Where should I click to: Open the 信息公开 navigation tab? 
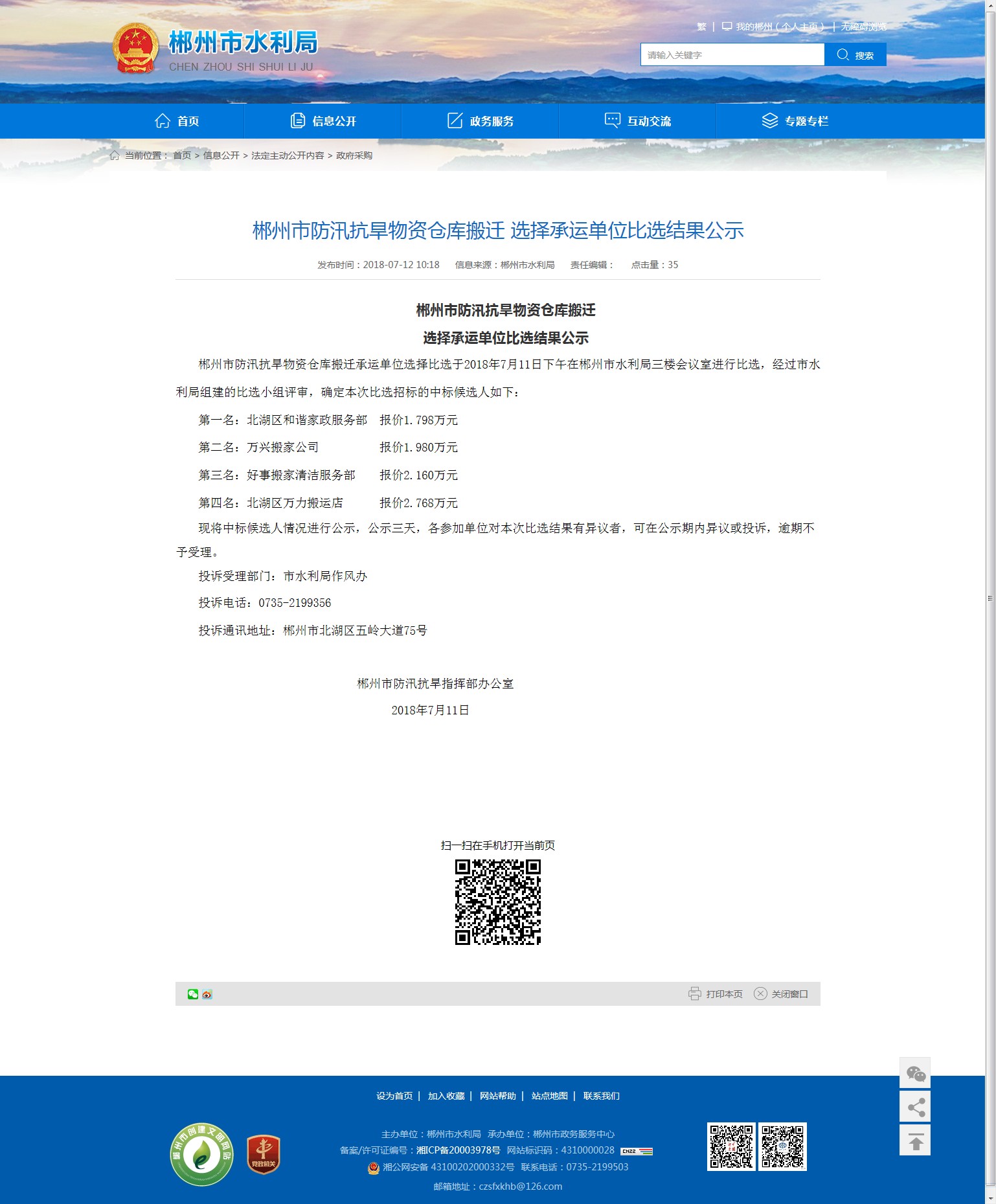323,121
